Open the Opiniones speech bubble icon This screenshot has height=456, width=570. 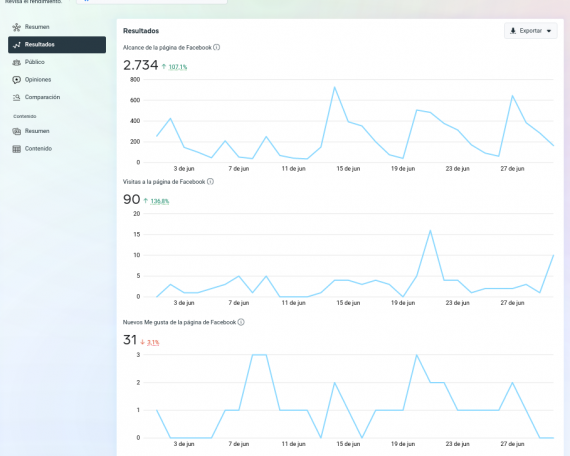[x=16, y=80]
